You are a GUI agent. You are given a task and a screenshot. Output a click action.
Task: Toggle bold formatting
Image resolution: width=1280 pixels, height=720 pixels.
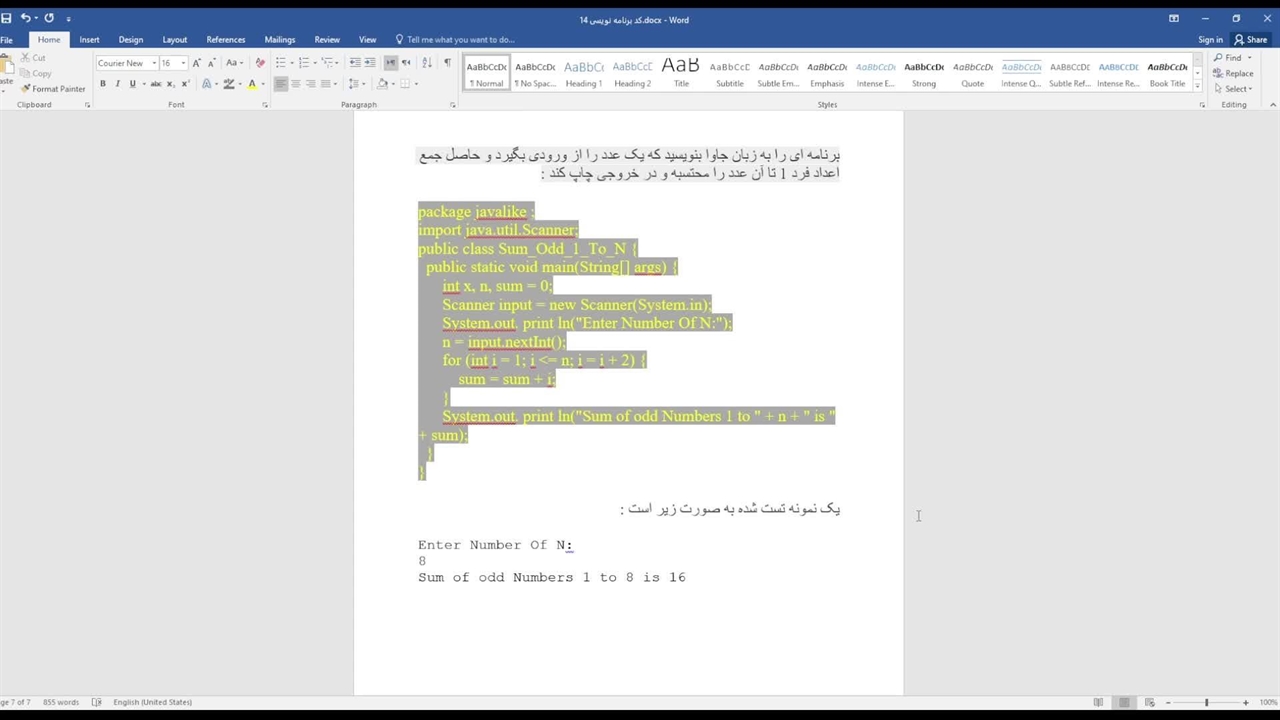pos(102,84)
